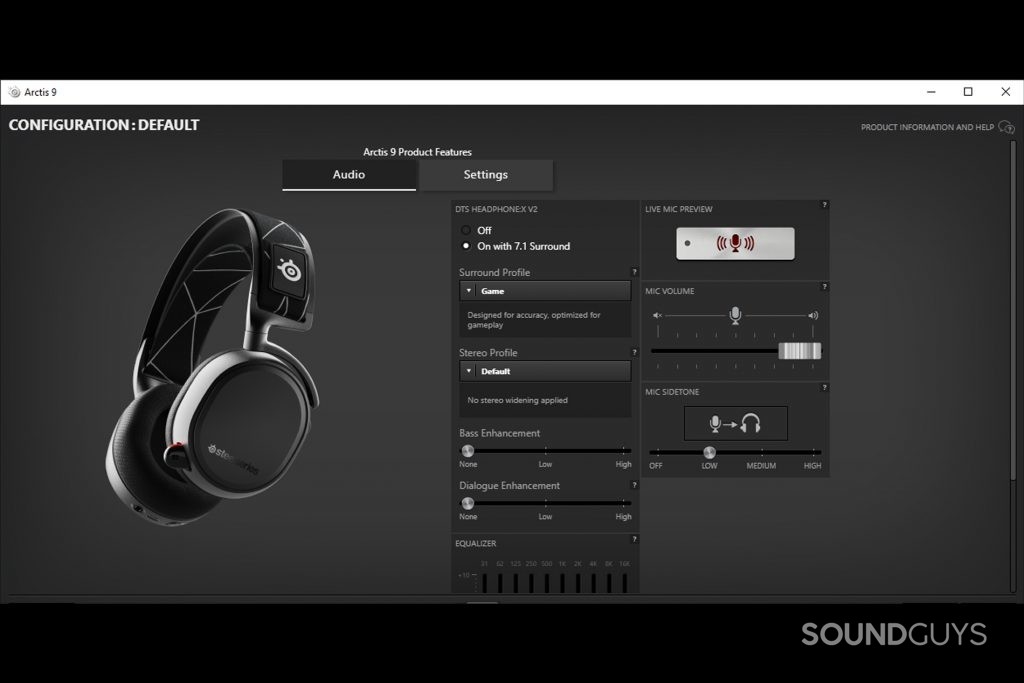Turn DTS Headphone:X off

coord(466,230)
